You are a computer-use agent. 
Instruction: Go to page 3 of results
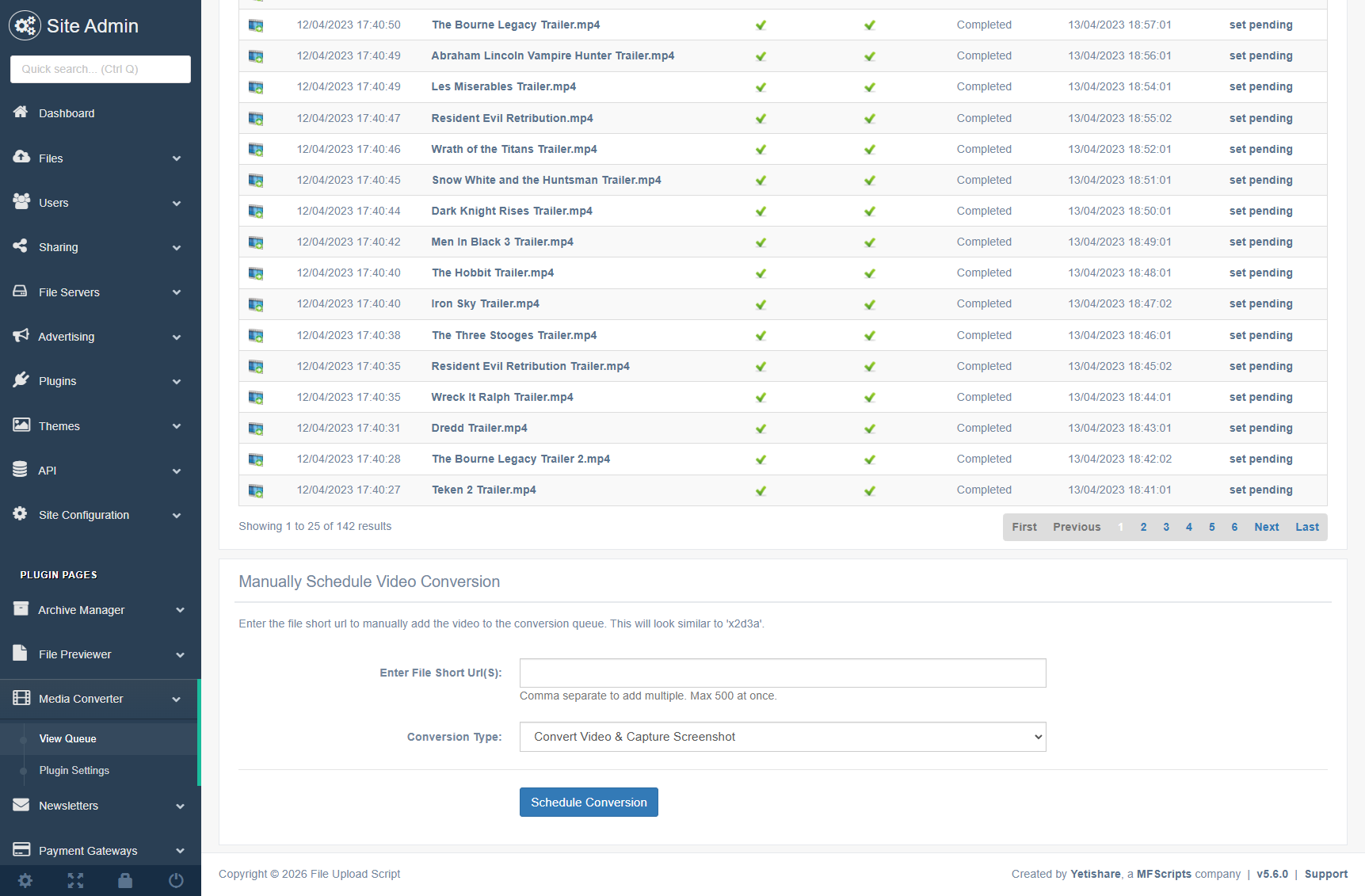pyautogui.click(x=1166, y=527)
